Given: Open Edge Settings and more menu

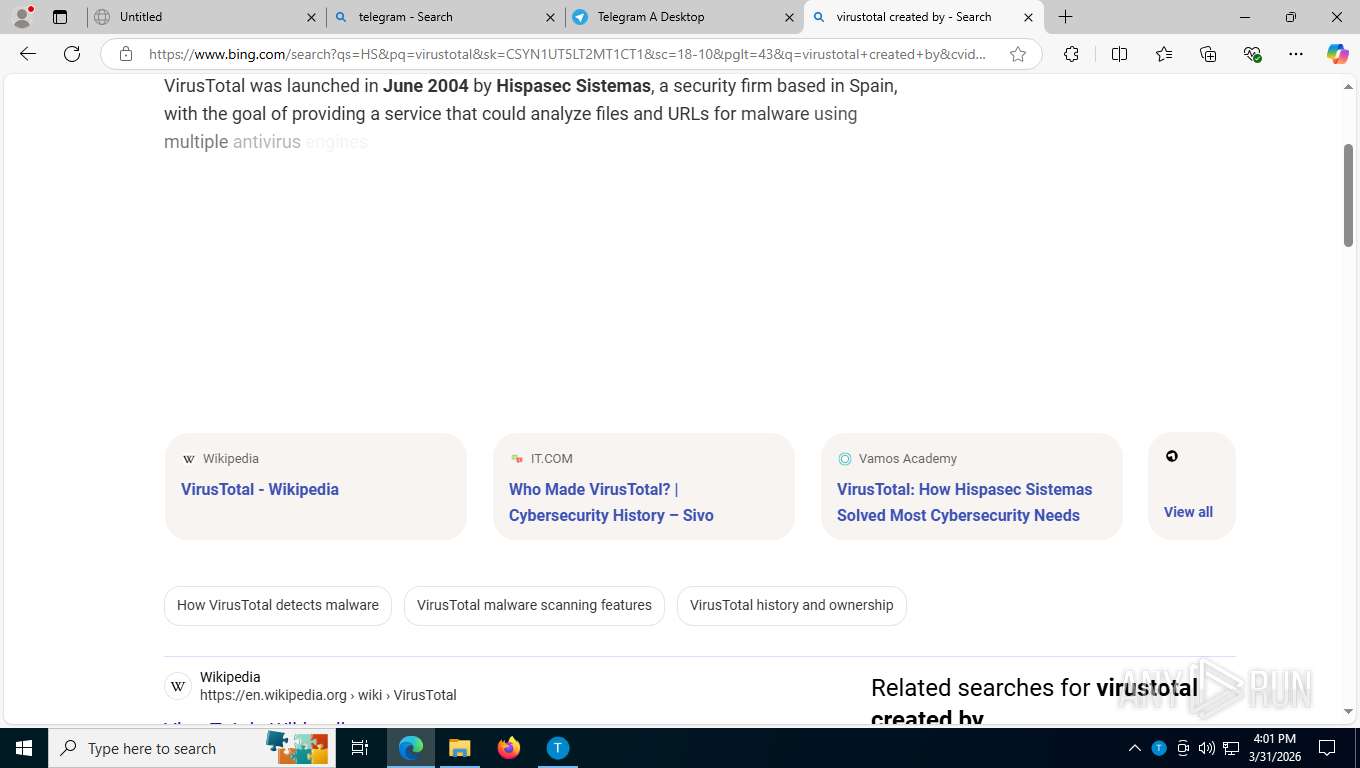Looking at the screenshot, I should (x=1296, y=54).
